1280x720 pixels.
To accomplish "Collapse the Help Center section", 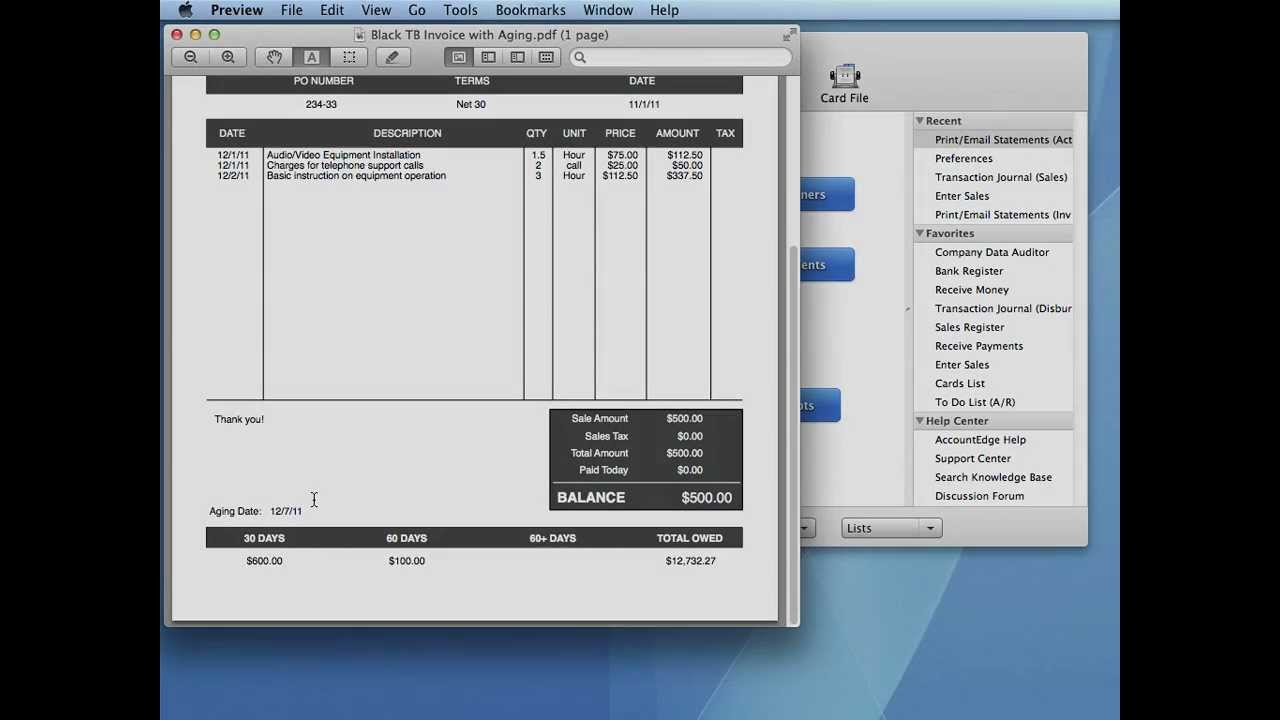I will point(919,421).
